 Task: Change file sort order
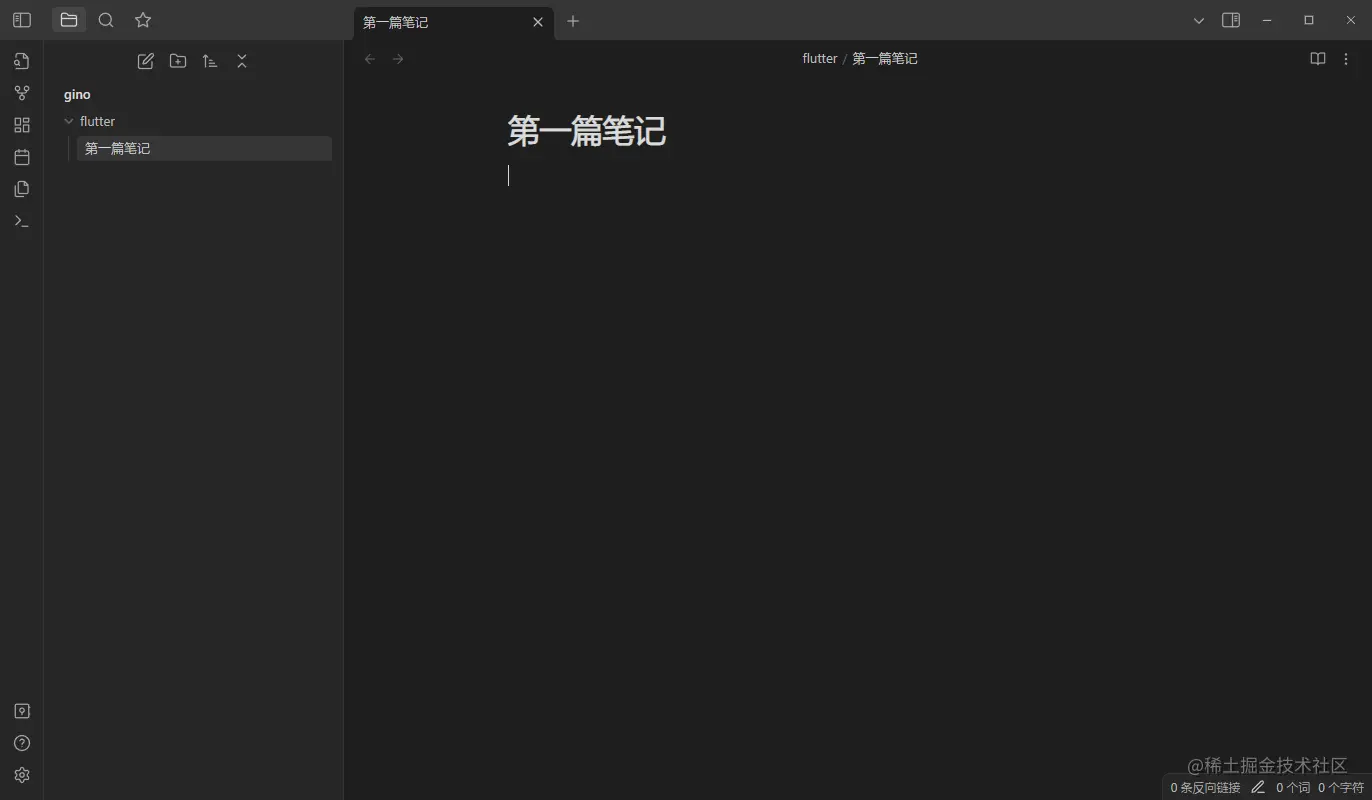pyautogui.click(x=210, y=61)
